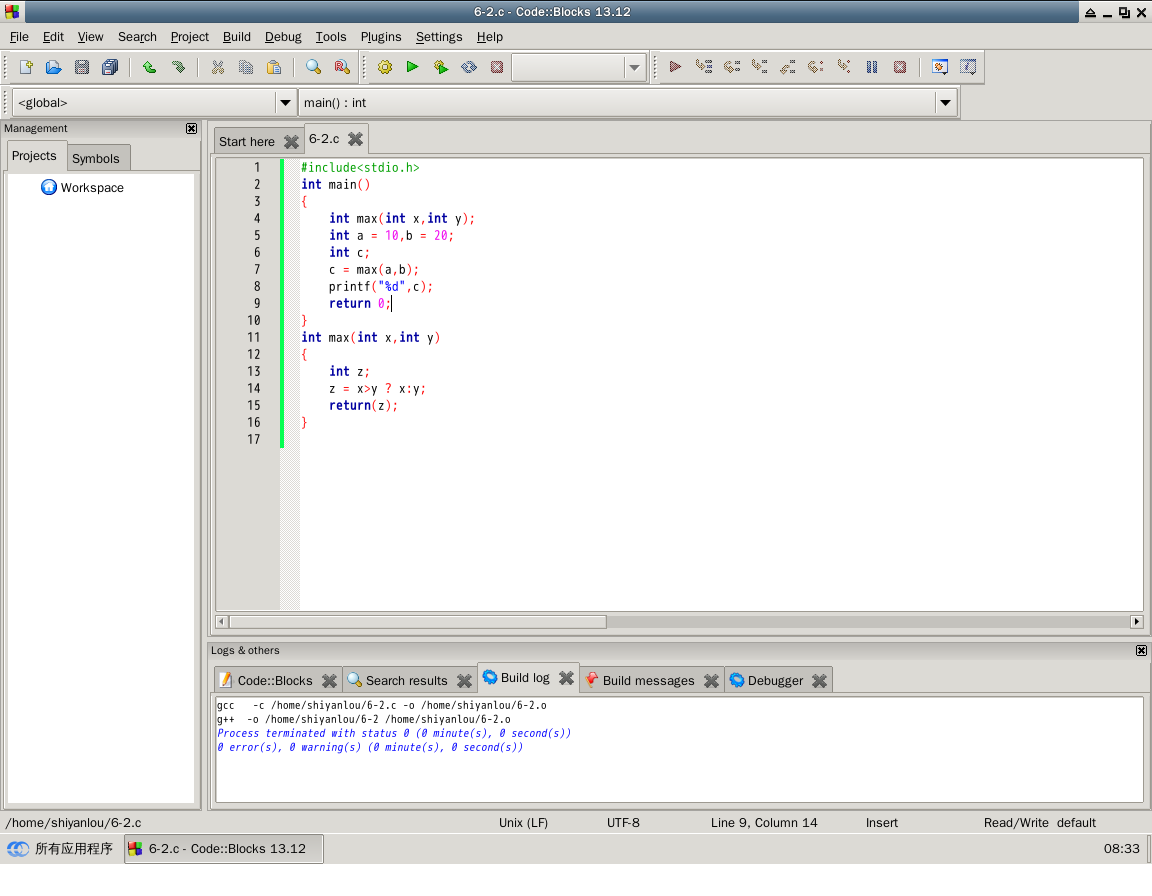Image resolution: width=1152 pixels, height=896 pixels.
Task: Rebuild the project with the cycle icon
Action: 469,67
